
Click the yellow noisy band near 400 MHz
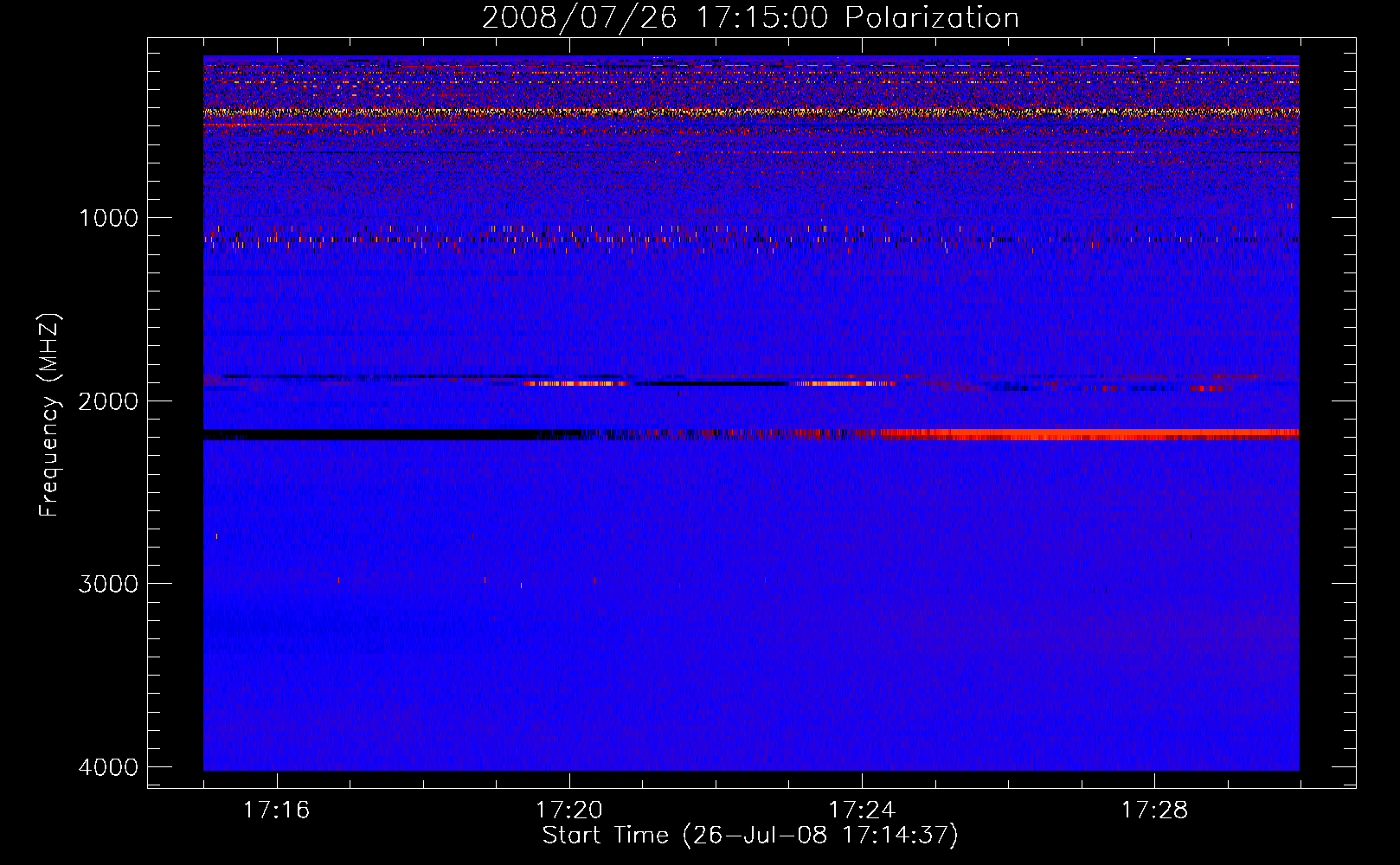point(751,112)
